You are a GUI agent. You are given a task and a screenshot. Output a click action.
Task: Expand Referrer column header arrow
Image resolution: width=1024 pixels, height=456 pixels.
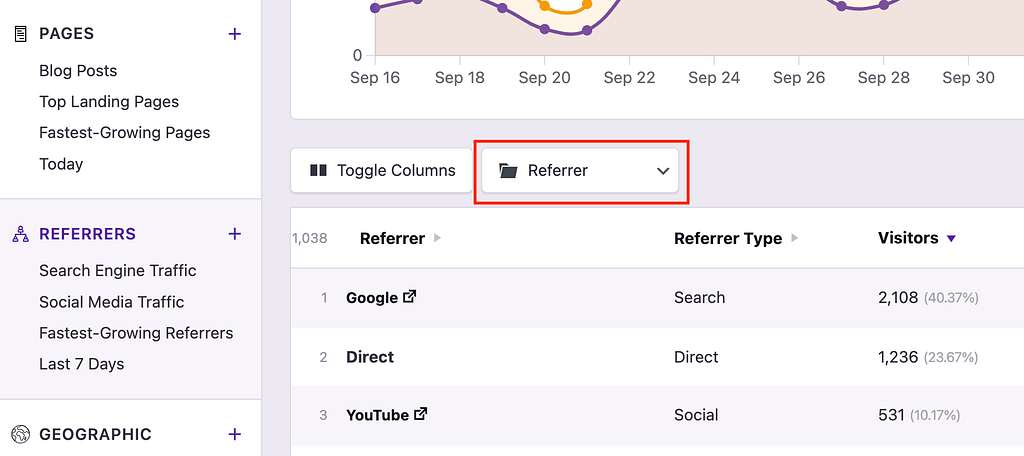click(437, 239)
